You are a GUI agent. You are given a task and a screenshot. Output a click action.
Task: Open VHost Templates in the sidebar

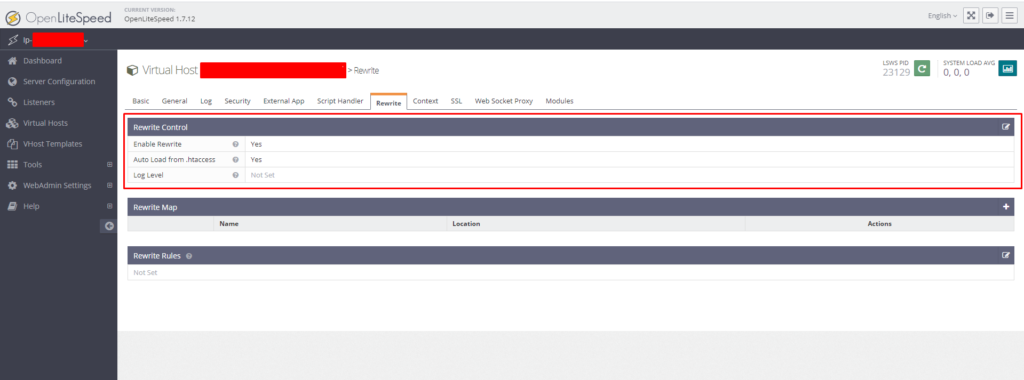[53, 144]
